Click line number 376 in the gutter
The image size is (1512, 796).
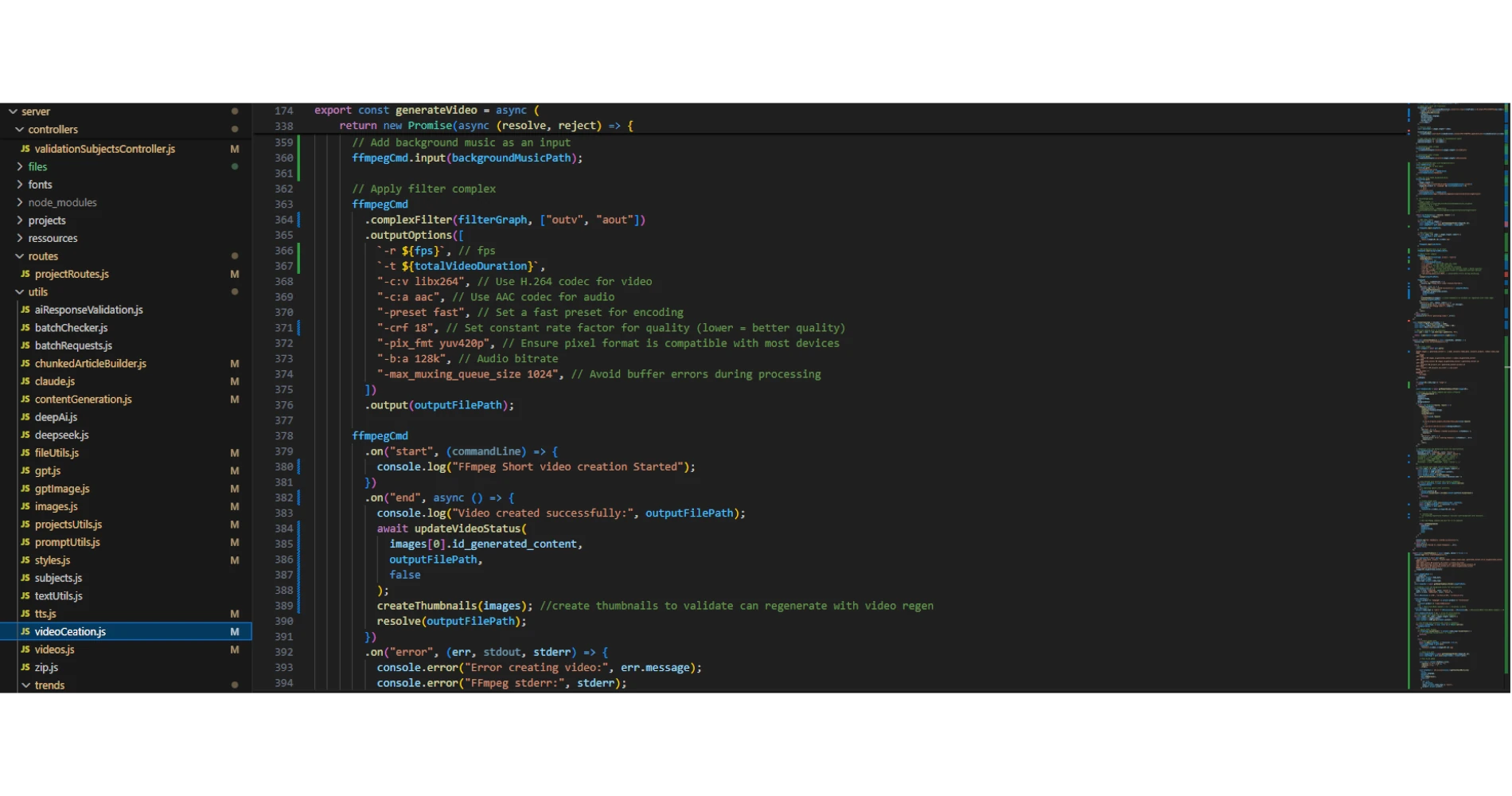click(x=284, y=405)
